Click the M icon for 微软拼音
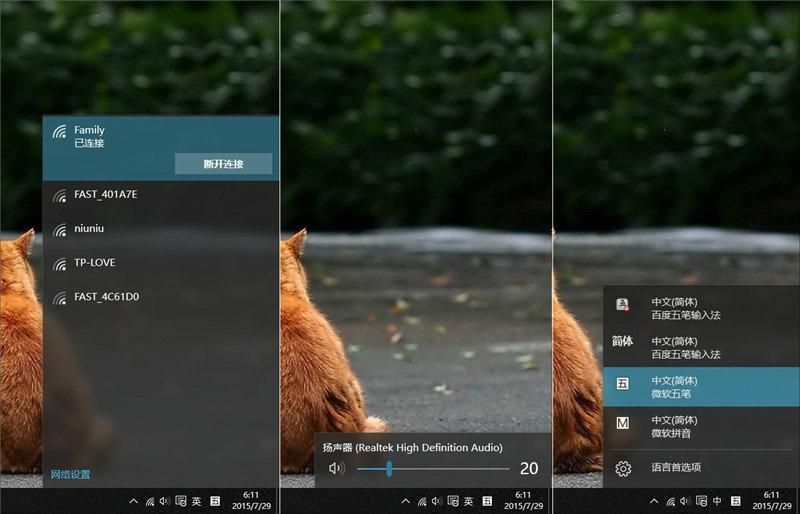 622,423
